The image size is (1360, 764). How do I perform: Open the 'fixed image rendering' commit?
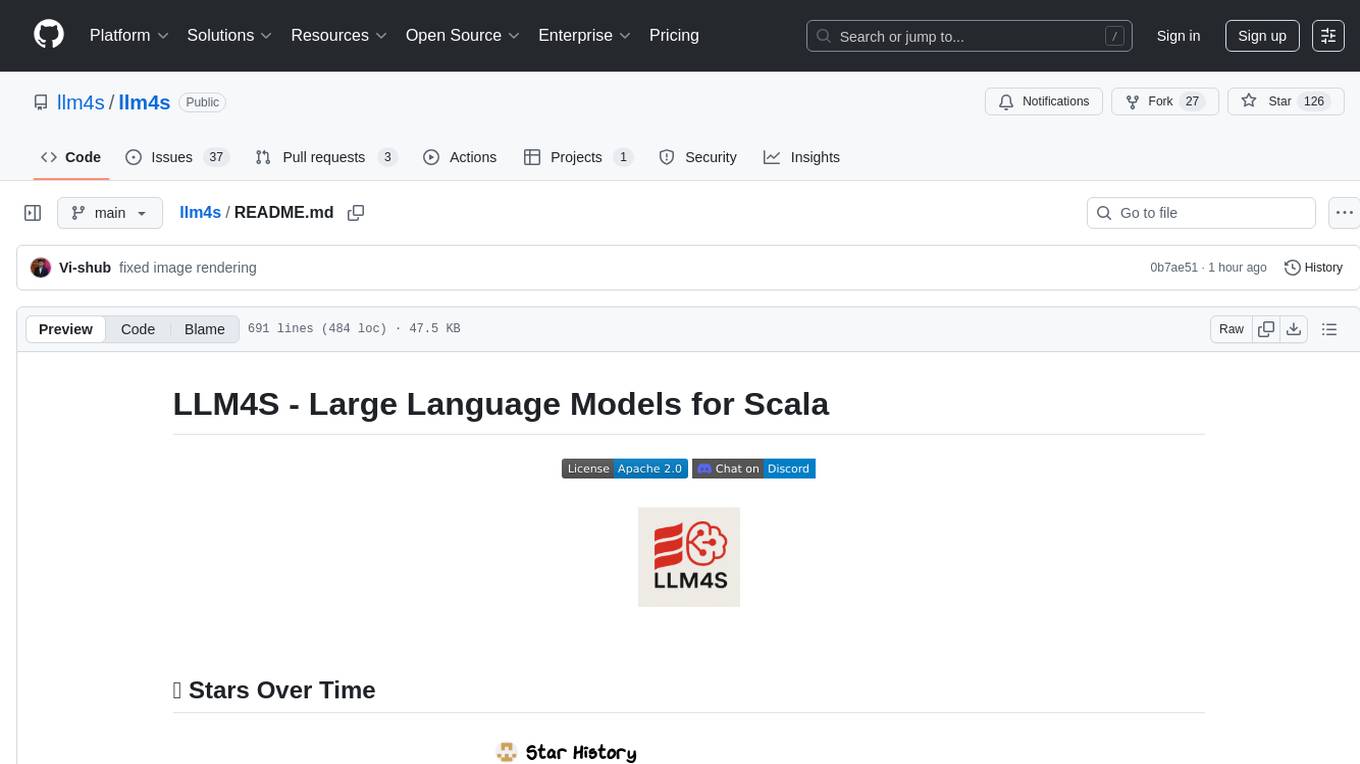click(x=188, y=268)
